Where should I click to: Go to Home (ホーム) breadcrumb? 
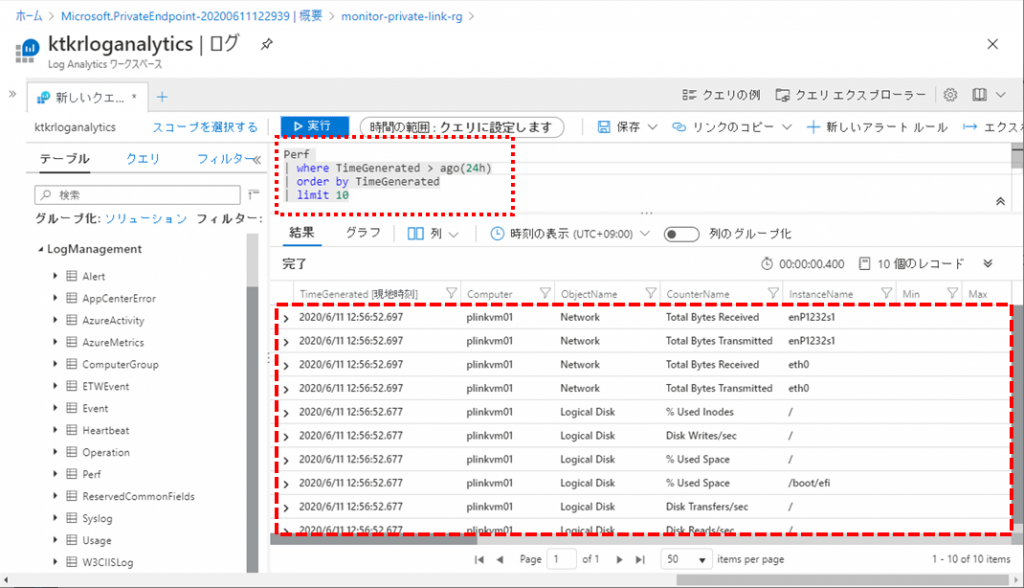coord(29,16)
